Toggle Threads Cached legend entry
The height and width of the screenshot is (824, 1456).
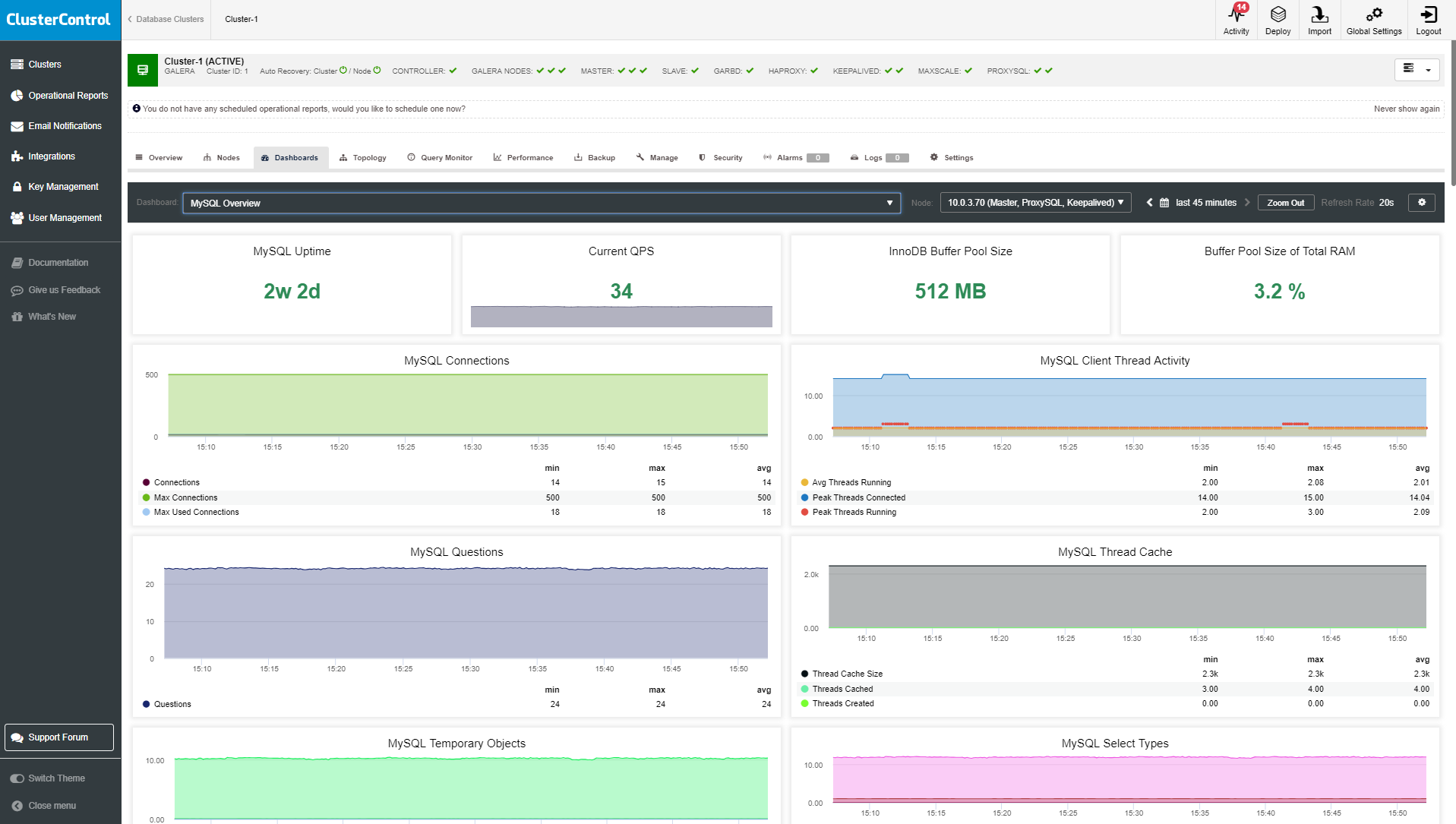coord(837,690)
